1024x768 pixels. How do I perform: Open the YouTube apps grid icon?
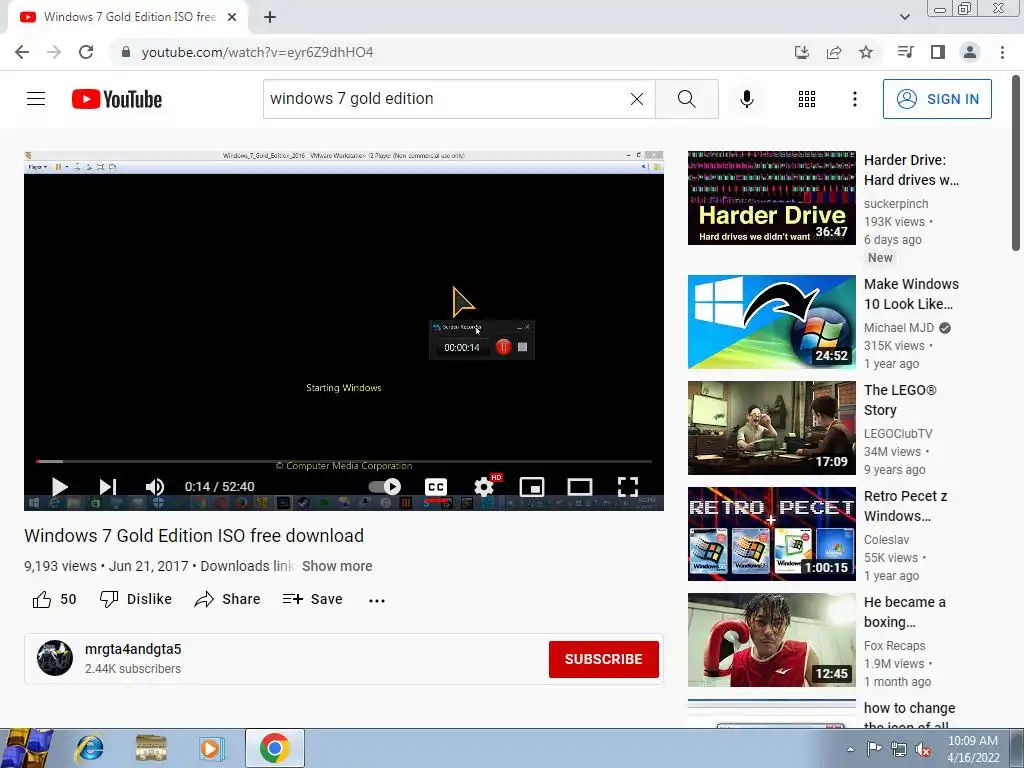807,99
